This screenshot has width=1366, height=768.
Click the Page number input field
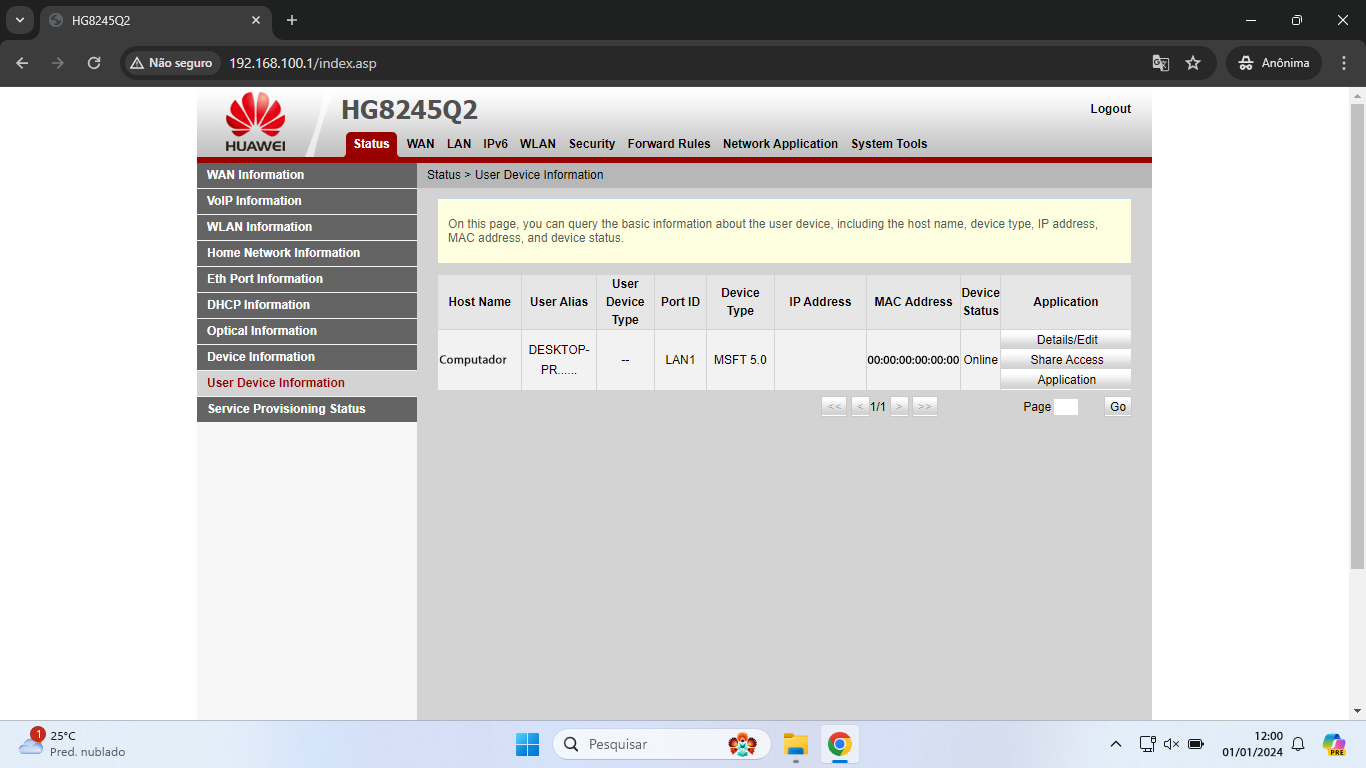(x=1066, y=407)
